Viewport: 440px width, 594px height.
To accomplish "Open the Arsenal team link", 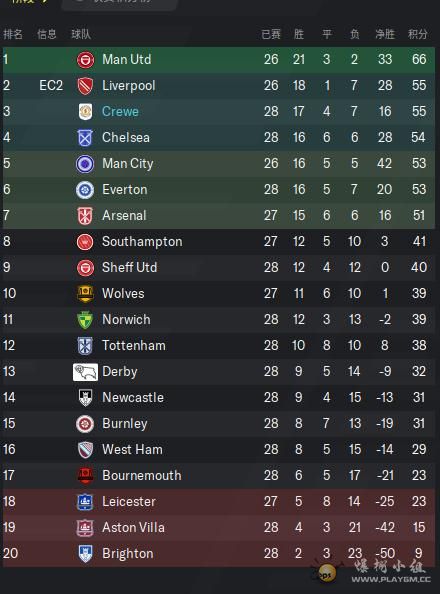I will click(x=124, y=216).
